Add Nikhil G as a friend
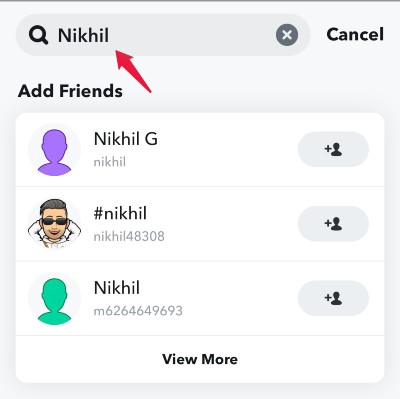This screenshot has height=399, width=400. (x=333, y=149)
